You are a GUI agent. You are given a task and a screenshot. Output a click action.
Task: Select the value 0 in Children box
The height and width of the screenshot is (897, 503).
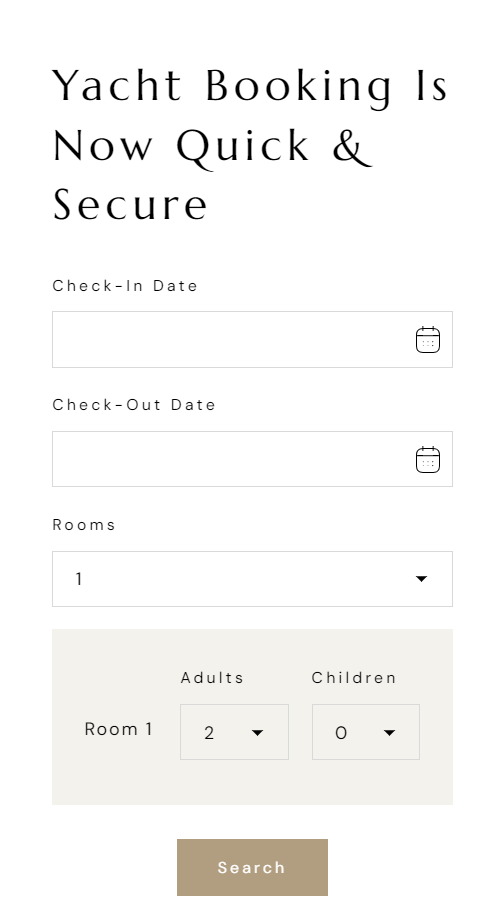tap(341, 733)
